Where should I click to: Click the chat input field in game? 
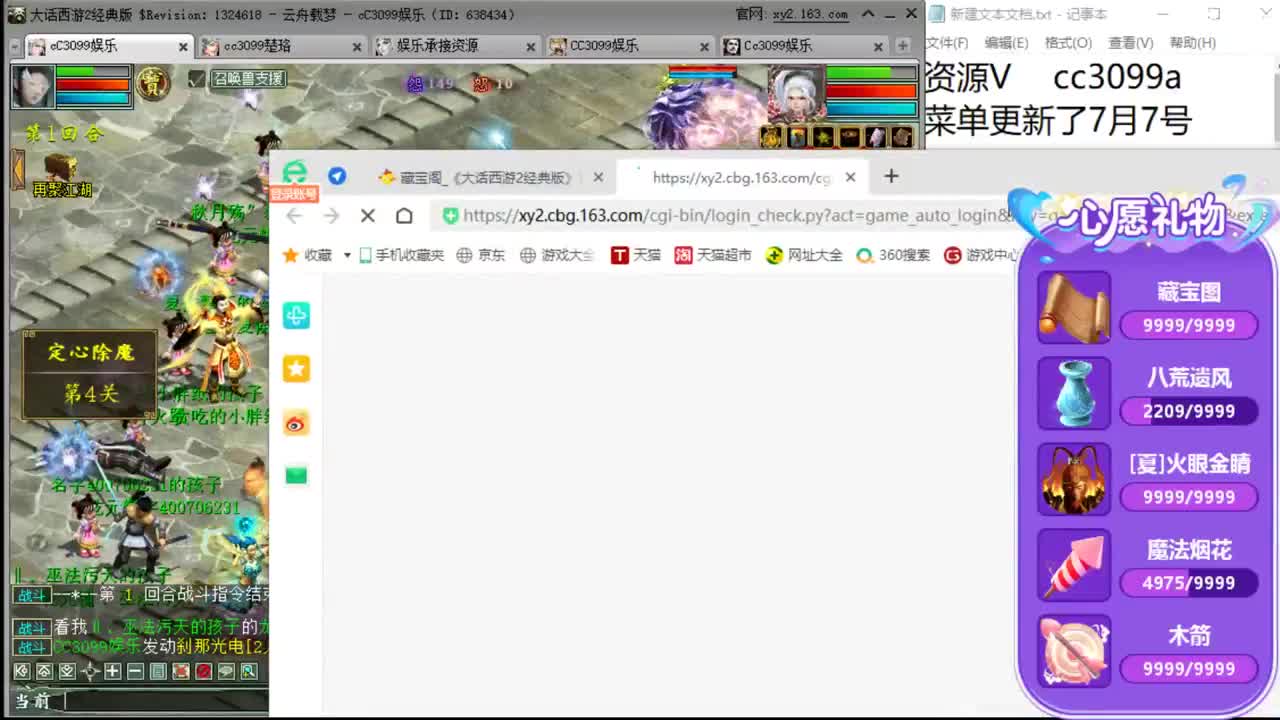point(165,701)
